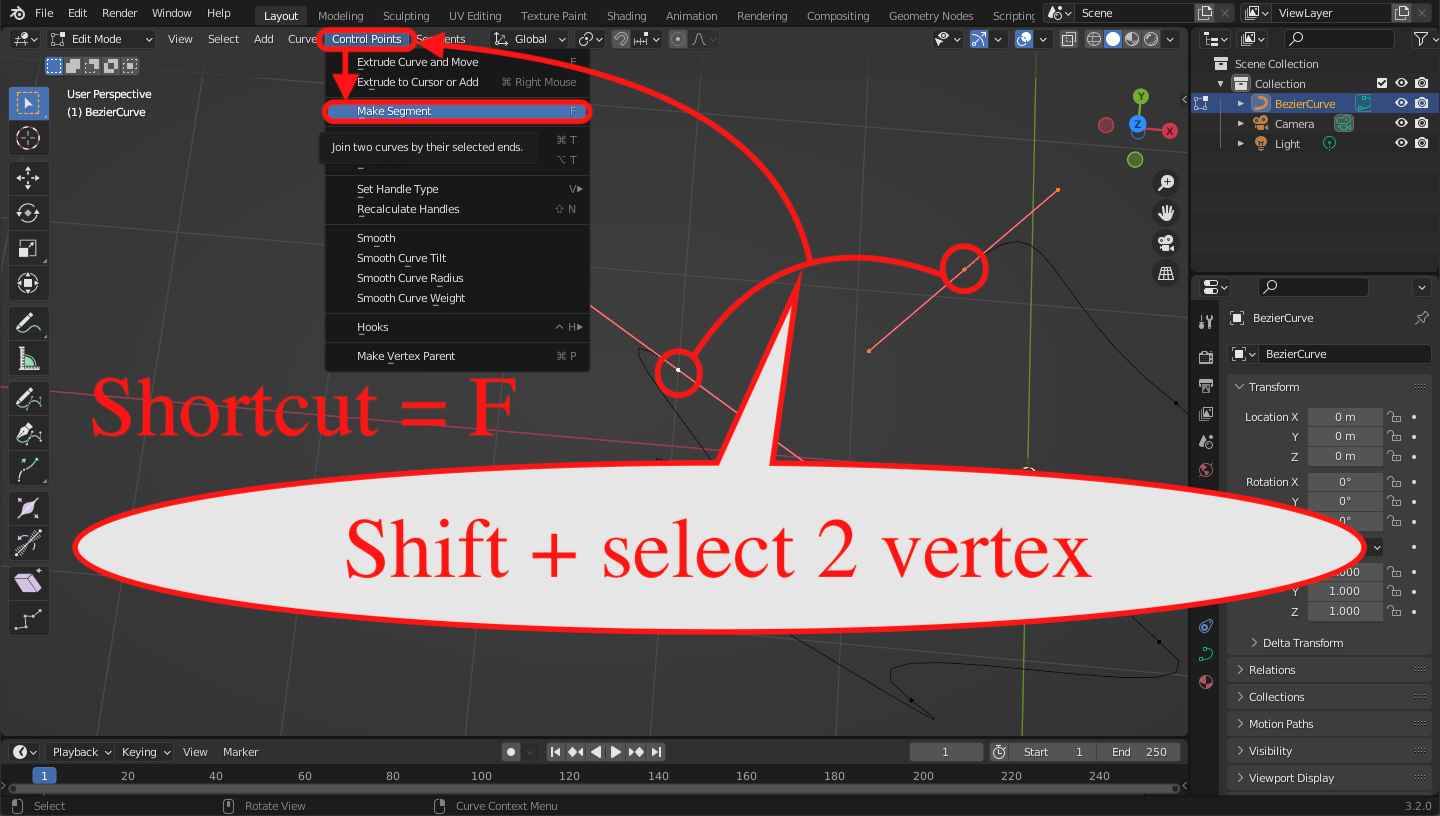This screenshot has width=1440, height=816.
Task: Click the zoom magnifier viewport icon
Action: click(1165, 183)
